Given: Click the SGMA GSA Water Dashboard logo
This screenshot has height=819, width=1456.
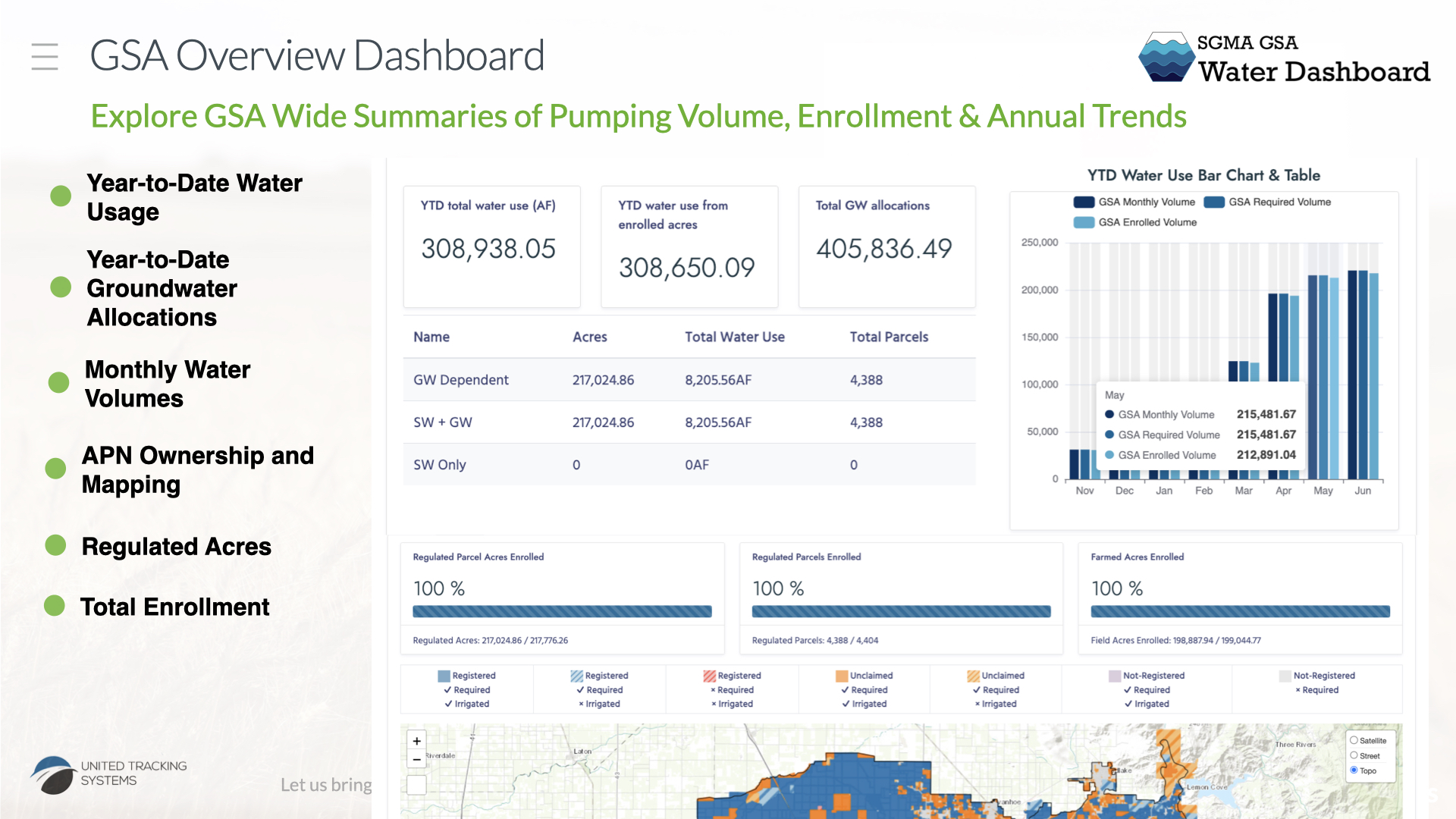Looking at the screenshot, I should point(1284,58).
